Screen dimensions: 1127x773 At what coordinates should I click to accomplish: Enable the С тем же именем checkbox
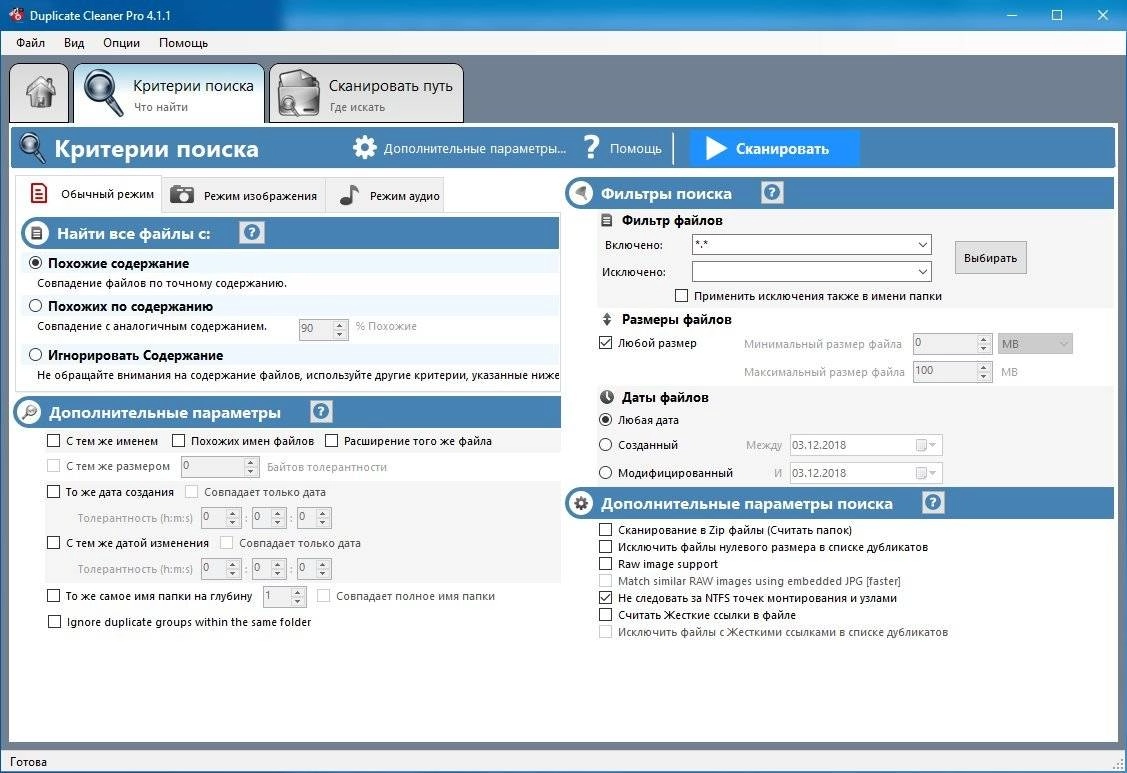53,440
